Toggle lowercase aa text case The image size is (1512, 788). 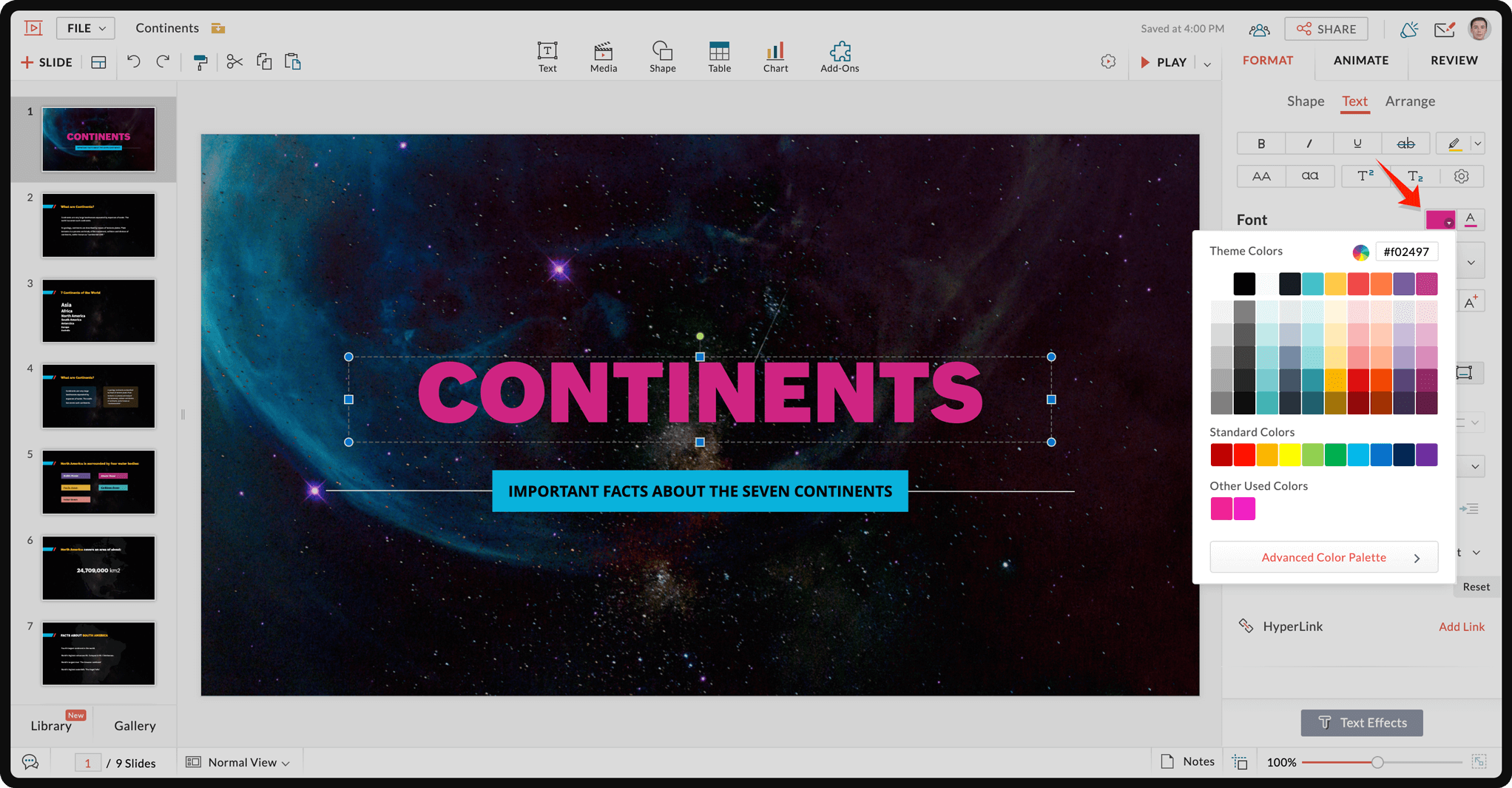(1310, 176)
